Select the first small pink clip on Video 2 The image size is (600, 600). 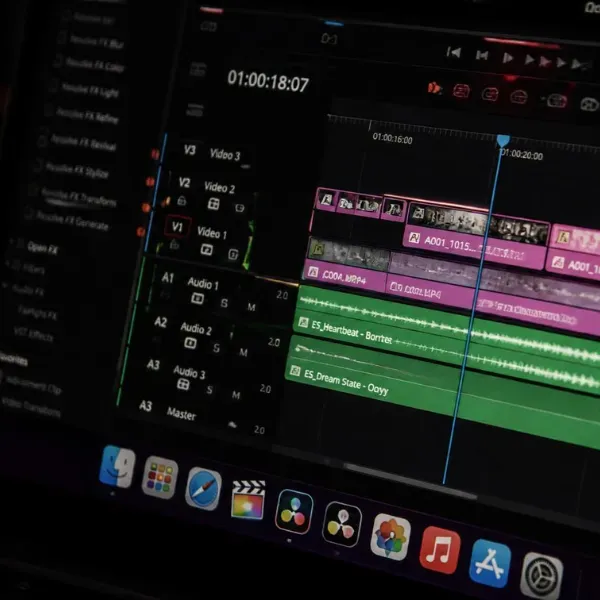click(326, 199)
